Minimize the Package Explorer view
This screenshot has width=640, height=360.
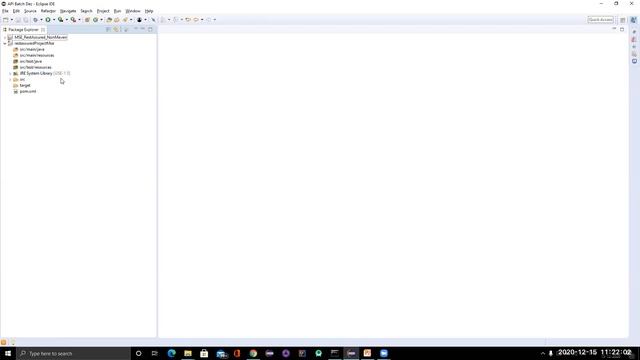[x=143, y=29]
